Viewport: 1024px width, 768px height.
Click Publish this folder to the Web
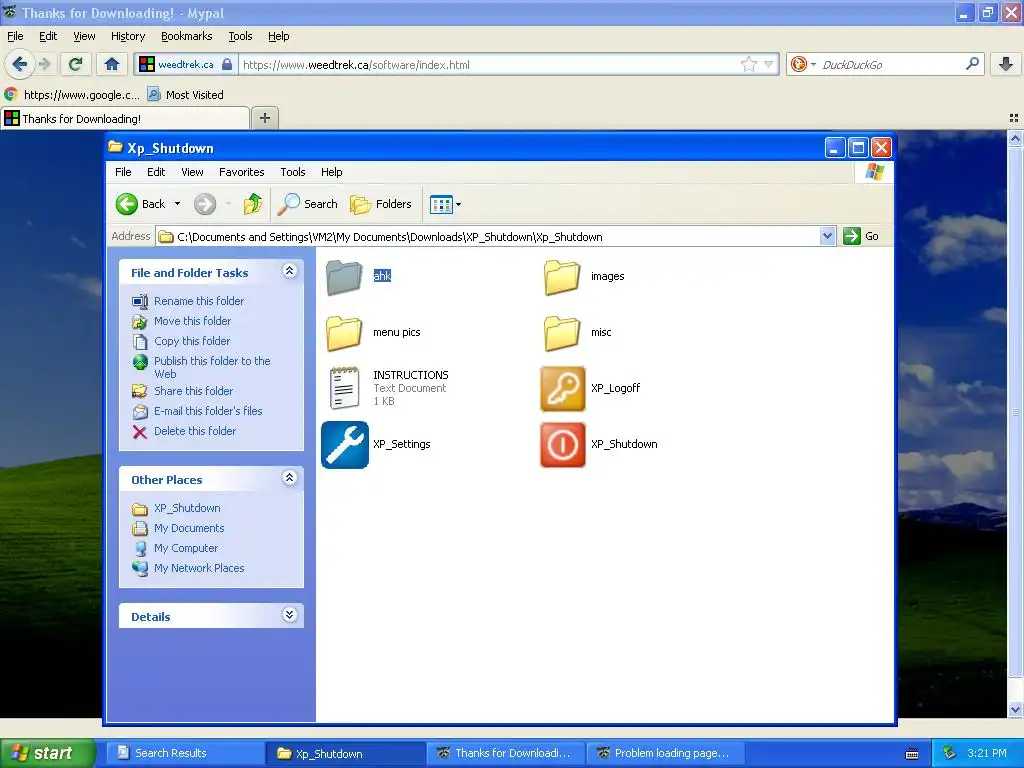click(212, 368)
